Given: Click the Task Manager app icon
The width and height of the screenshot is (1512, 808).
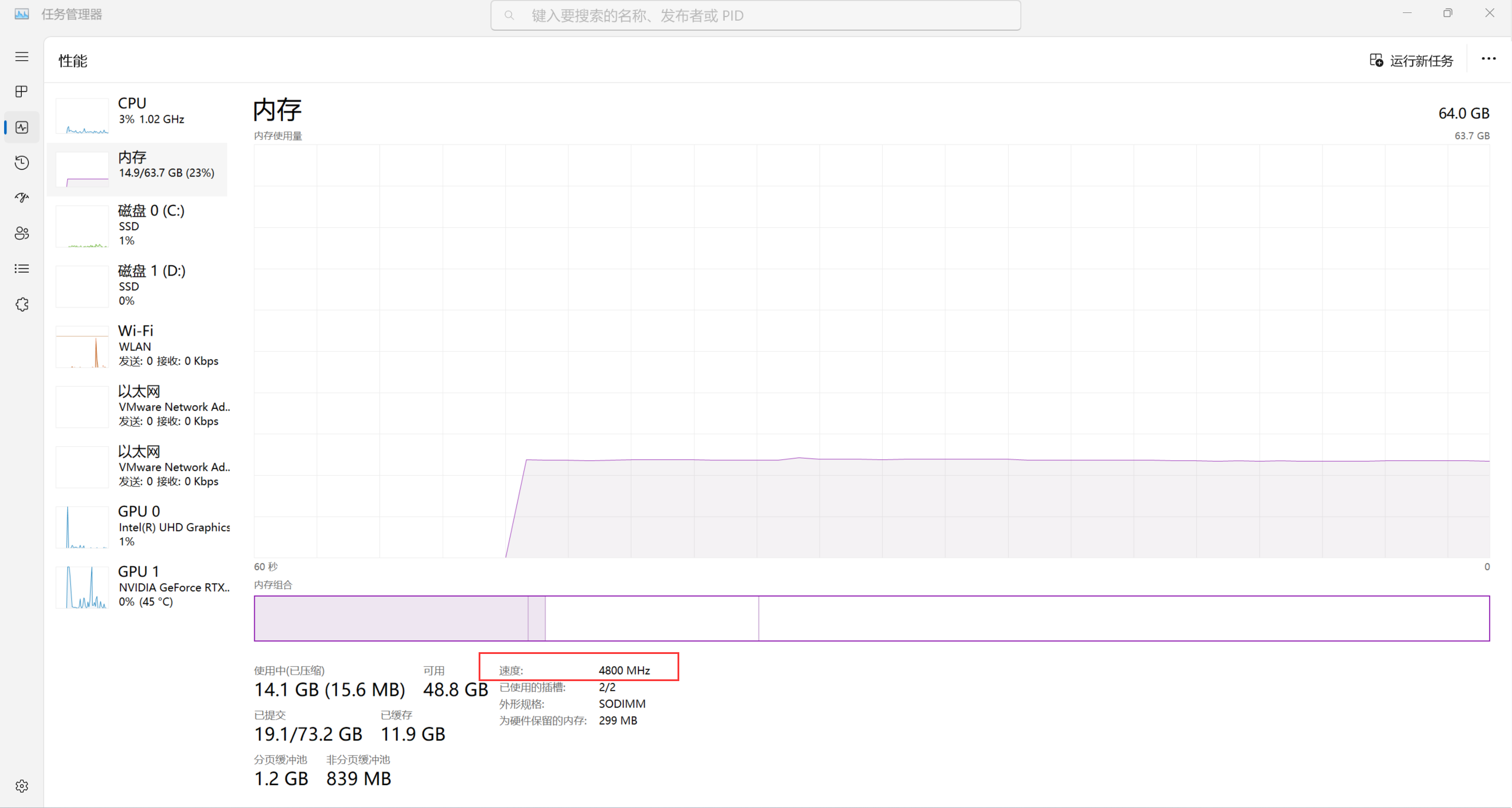Looking at the screenshot, I should (22, 14).
